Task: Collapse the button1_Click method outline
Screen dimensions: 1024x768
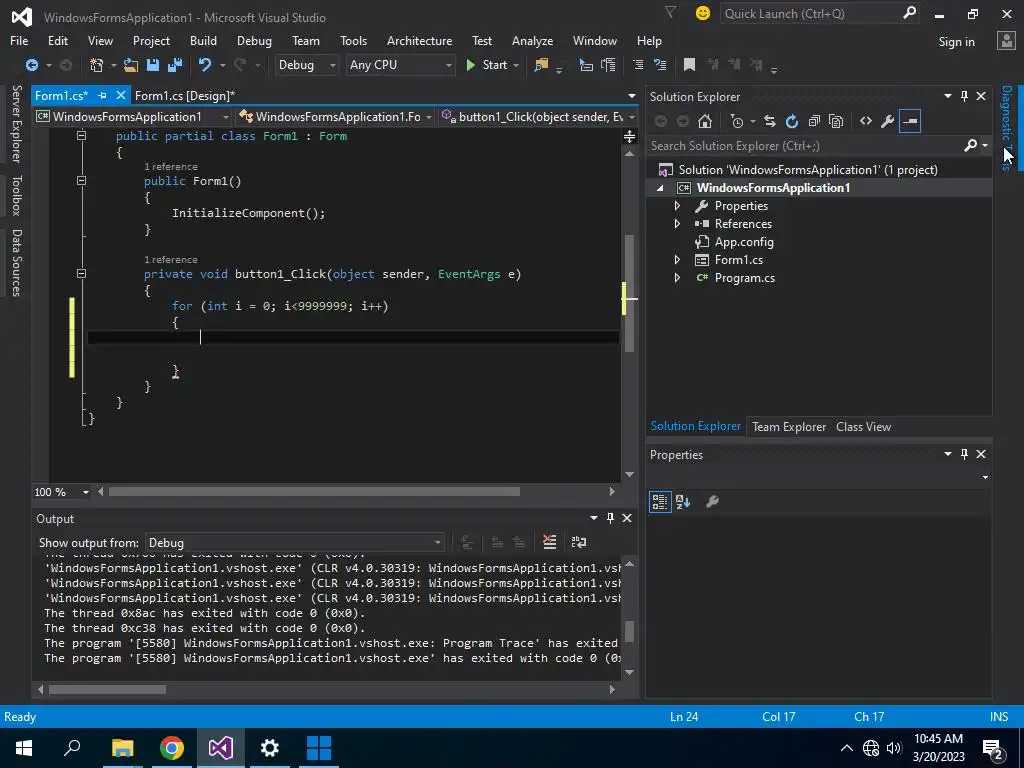Action: [82, 274]
